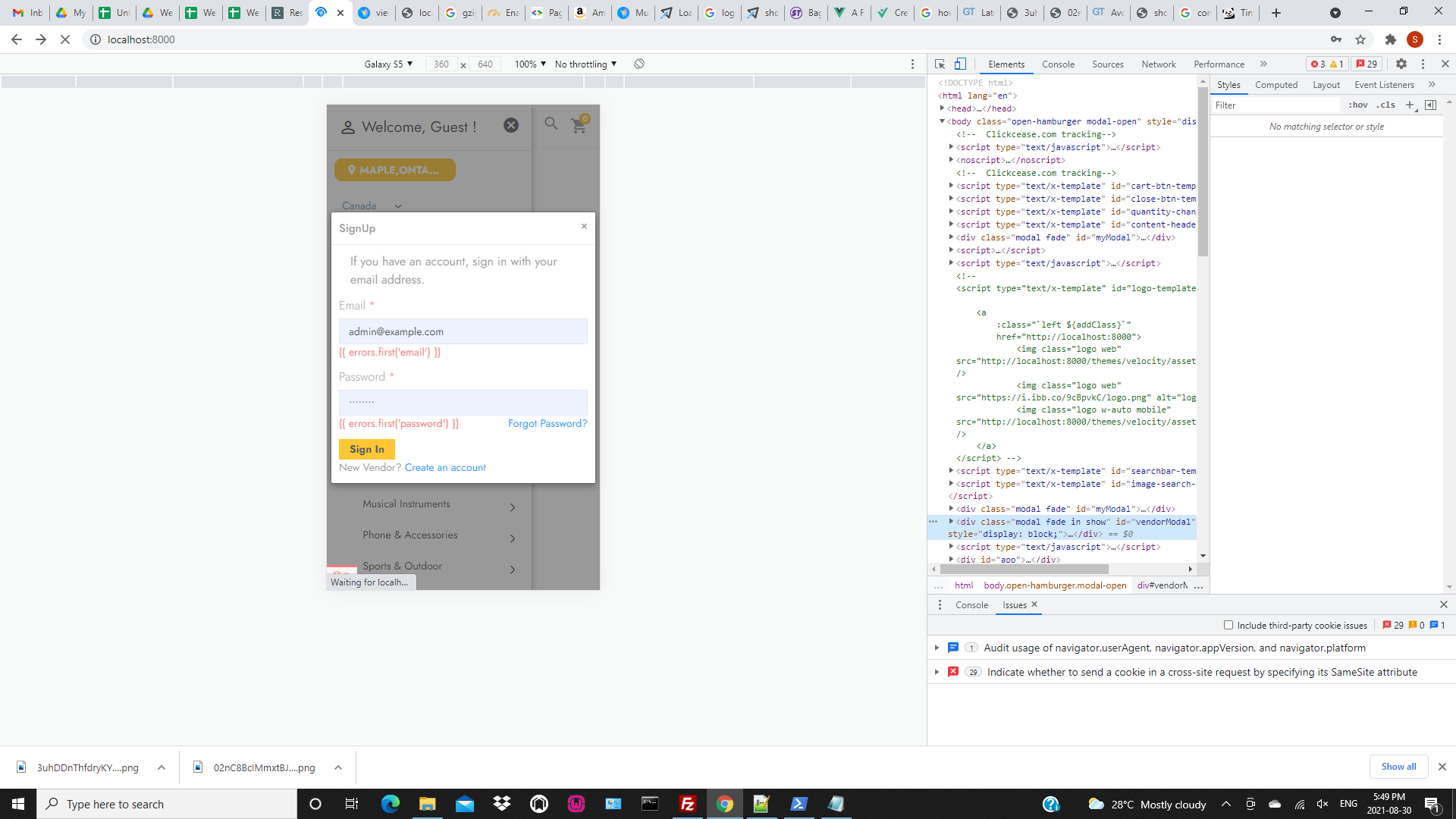
Task: Open FileZilla from taskbar
Action: pyautogui.click(x=688, y=804)
